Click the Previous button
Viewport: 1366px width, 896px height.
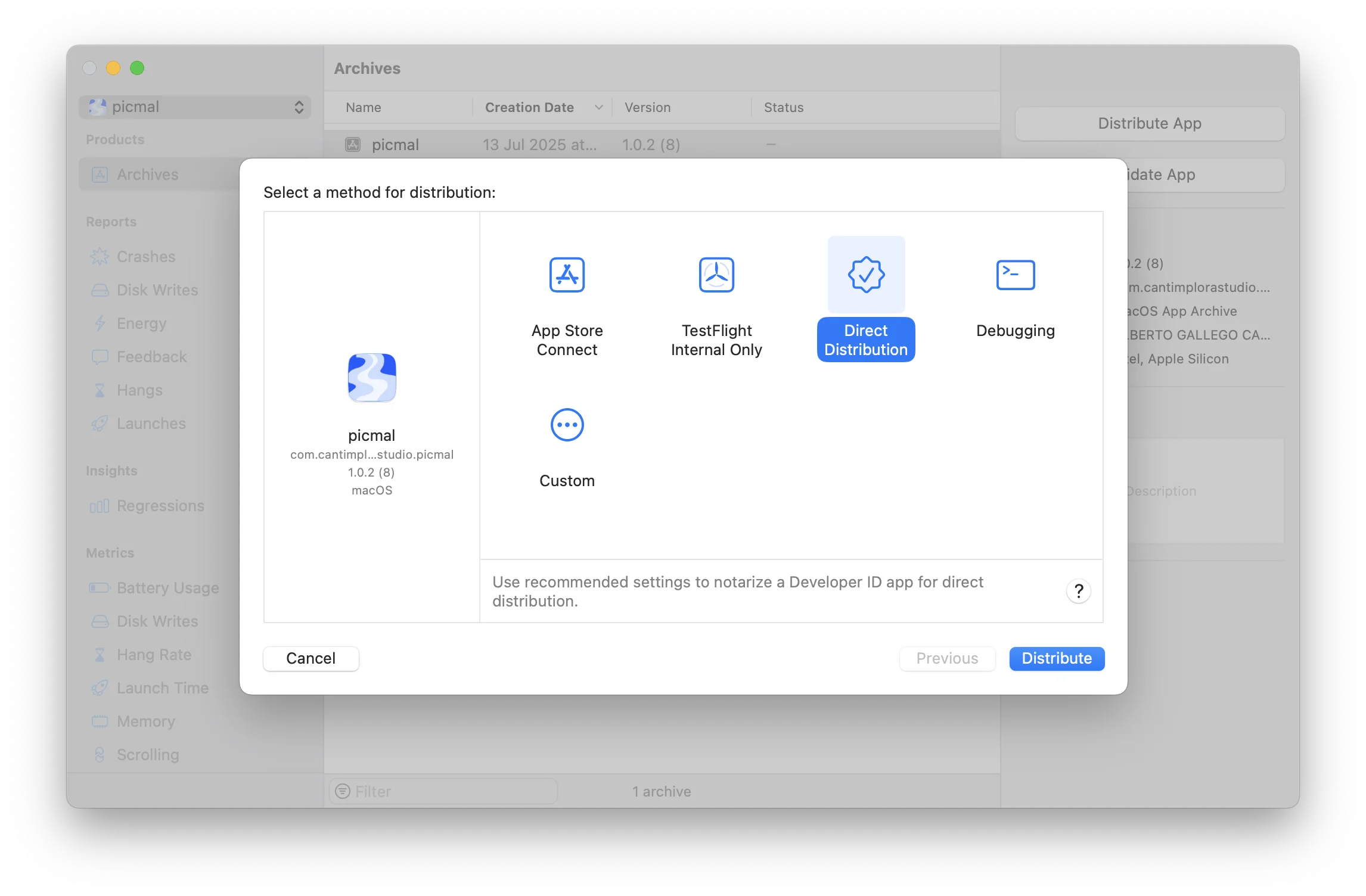(x=947, y=658)
